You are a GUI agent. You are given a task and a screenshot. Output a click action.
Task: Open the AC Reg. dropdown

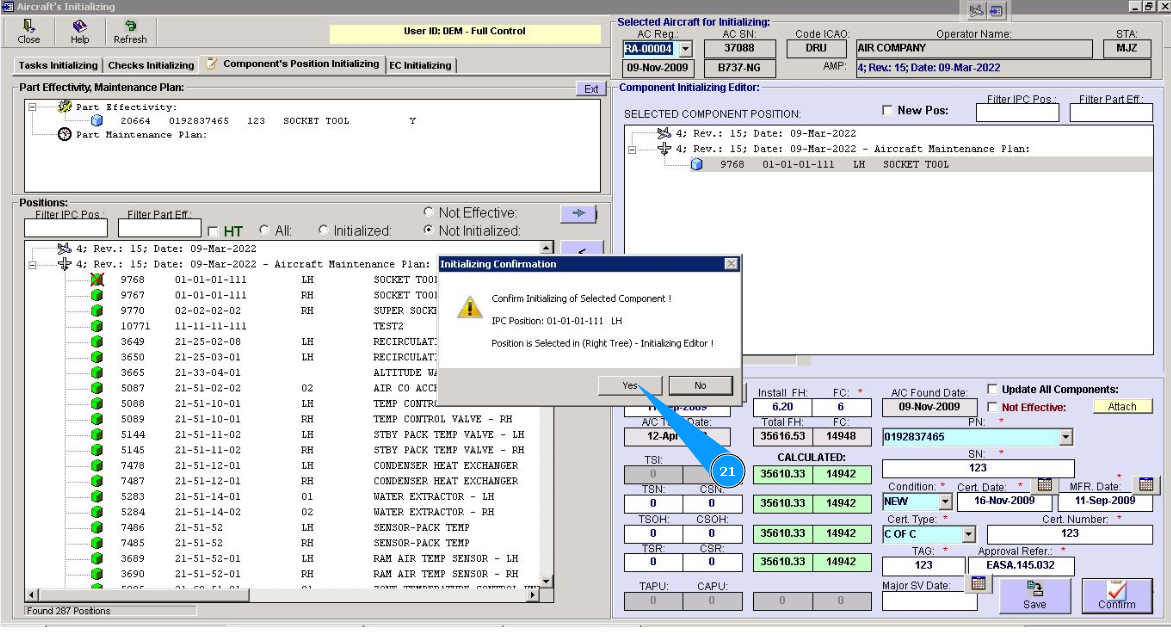685,48
